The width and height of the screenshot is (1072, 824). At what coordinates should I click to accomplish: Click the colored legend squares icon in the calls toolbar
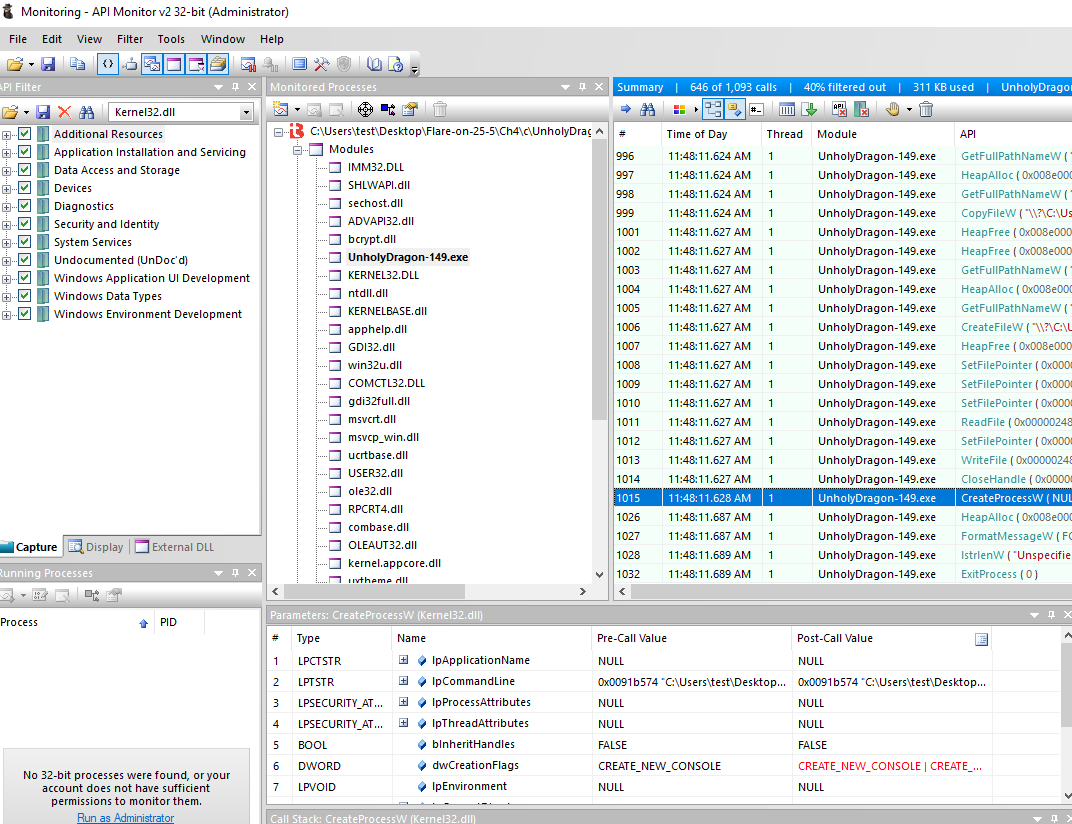click(x=678, y=110)
